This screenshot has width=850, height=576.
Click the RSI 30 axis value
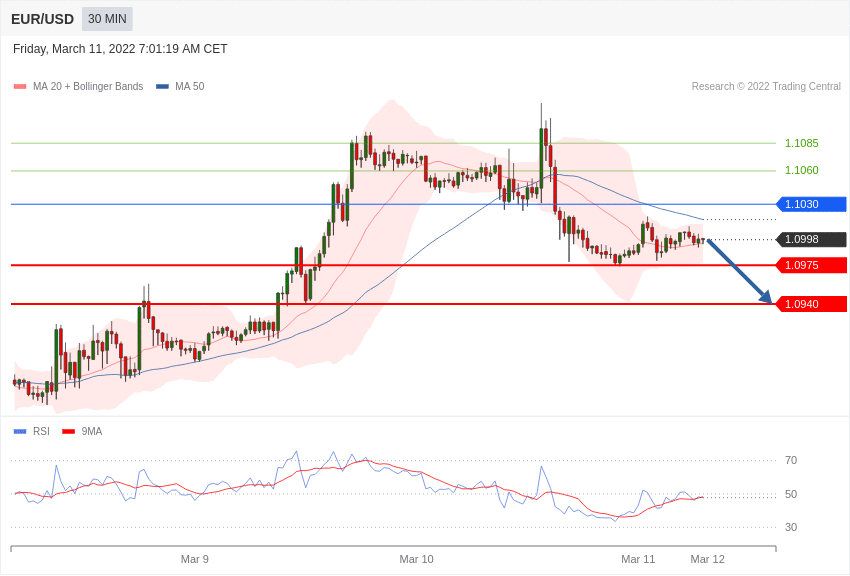pos(791,527)
